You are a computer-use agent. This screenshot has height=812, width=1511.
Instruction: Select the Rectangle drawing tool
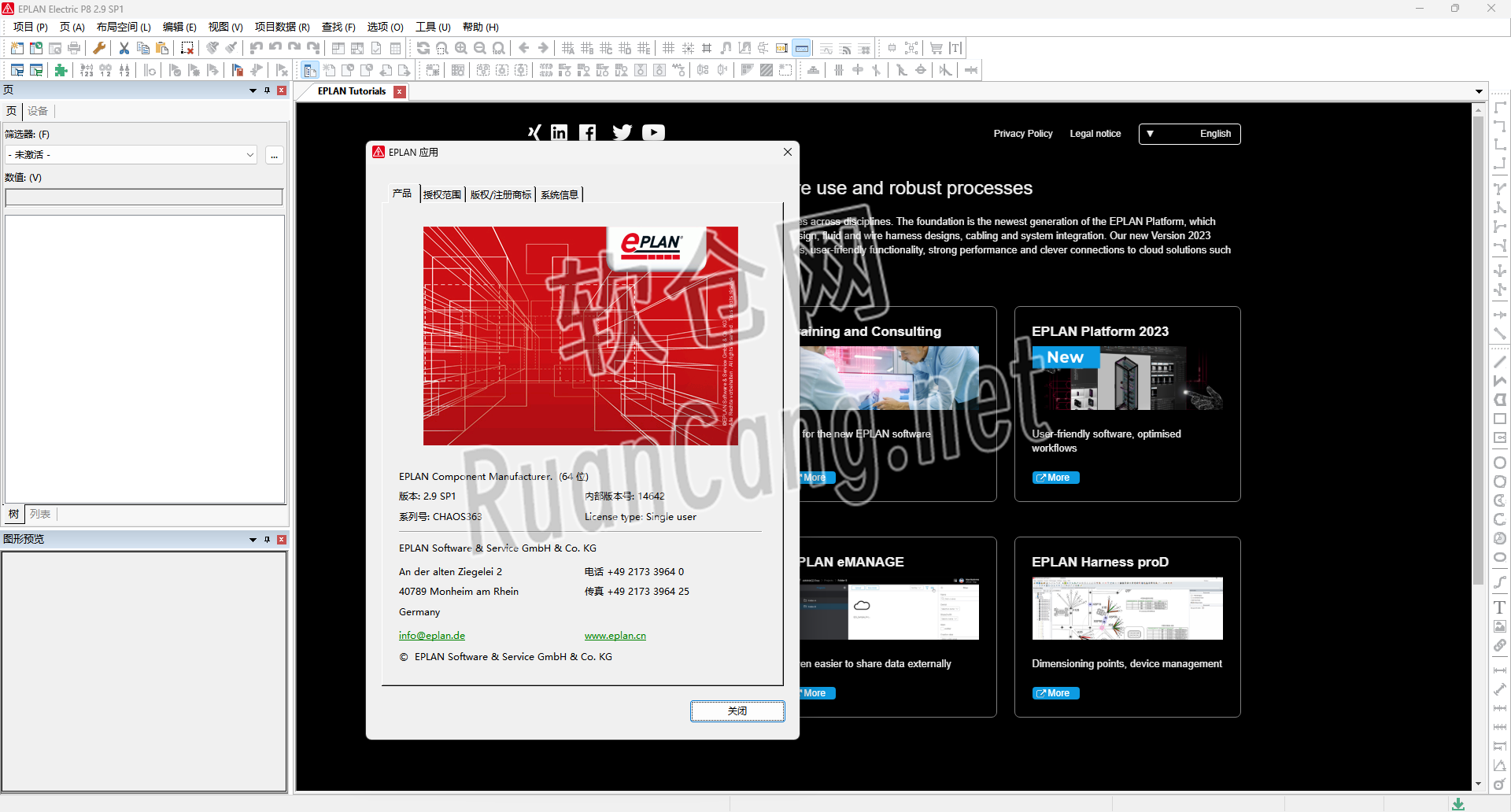pyautogui.click(x=1500, y=419)
